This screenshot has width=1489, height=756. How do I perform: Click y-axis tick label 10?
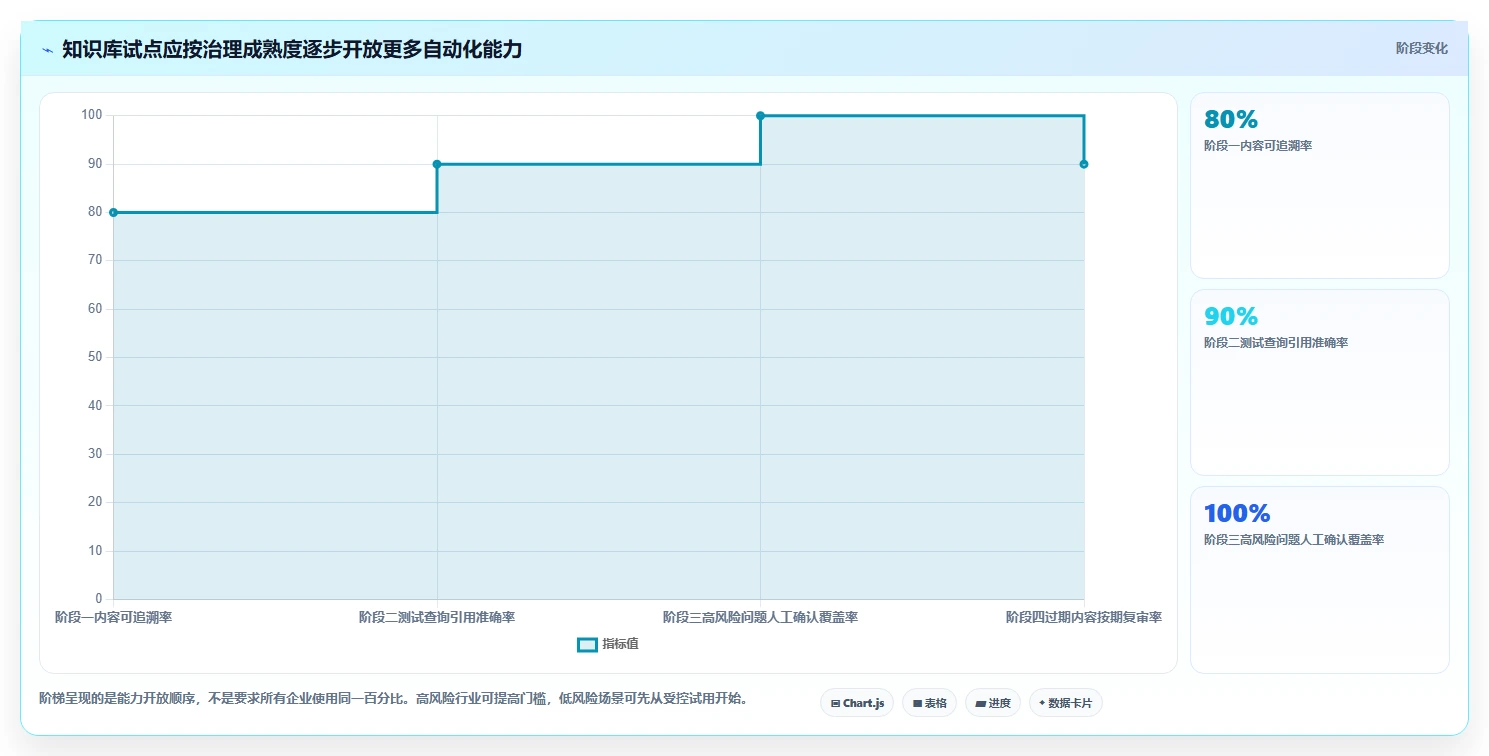point(96,551)
